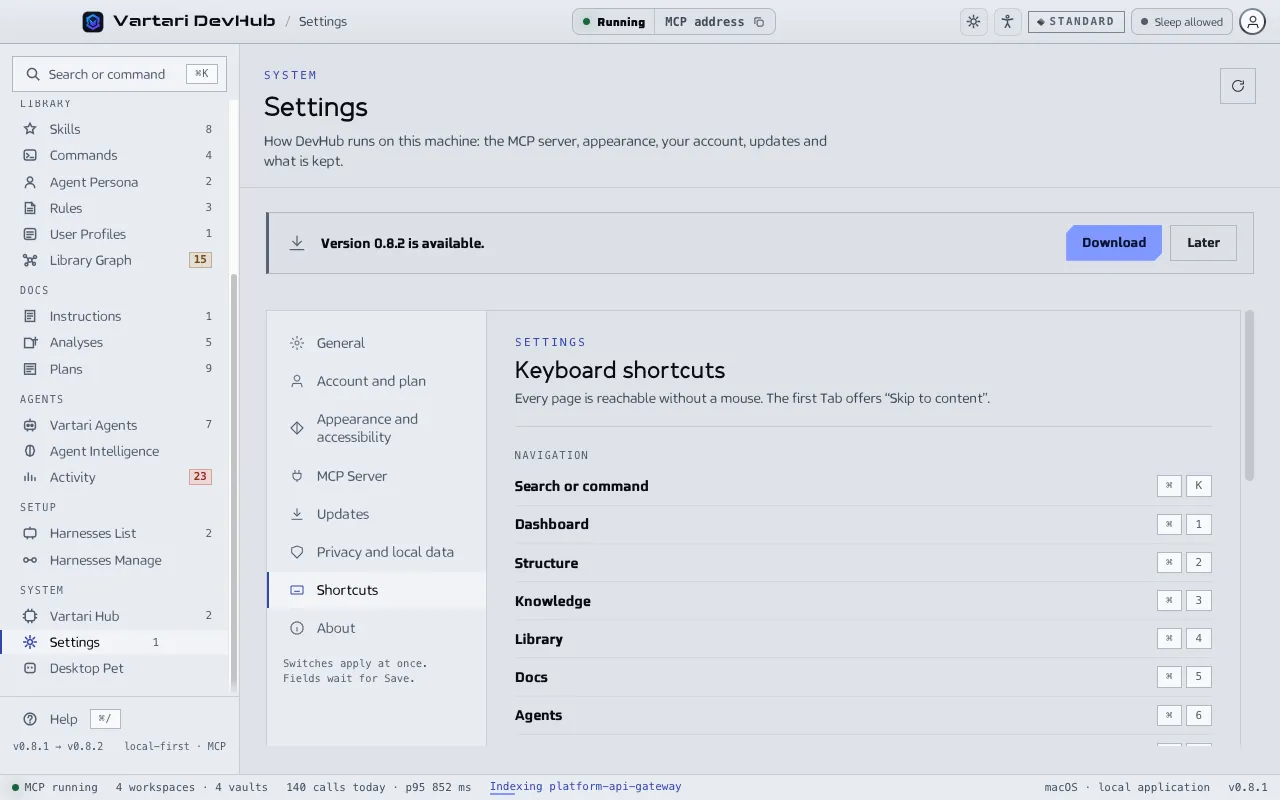
Task: Select the About settings tab
Action: [377, 628]
